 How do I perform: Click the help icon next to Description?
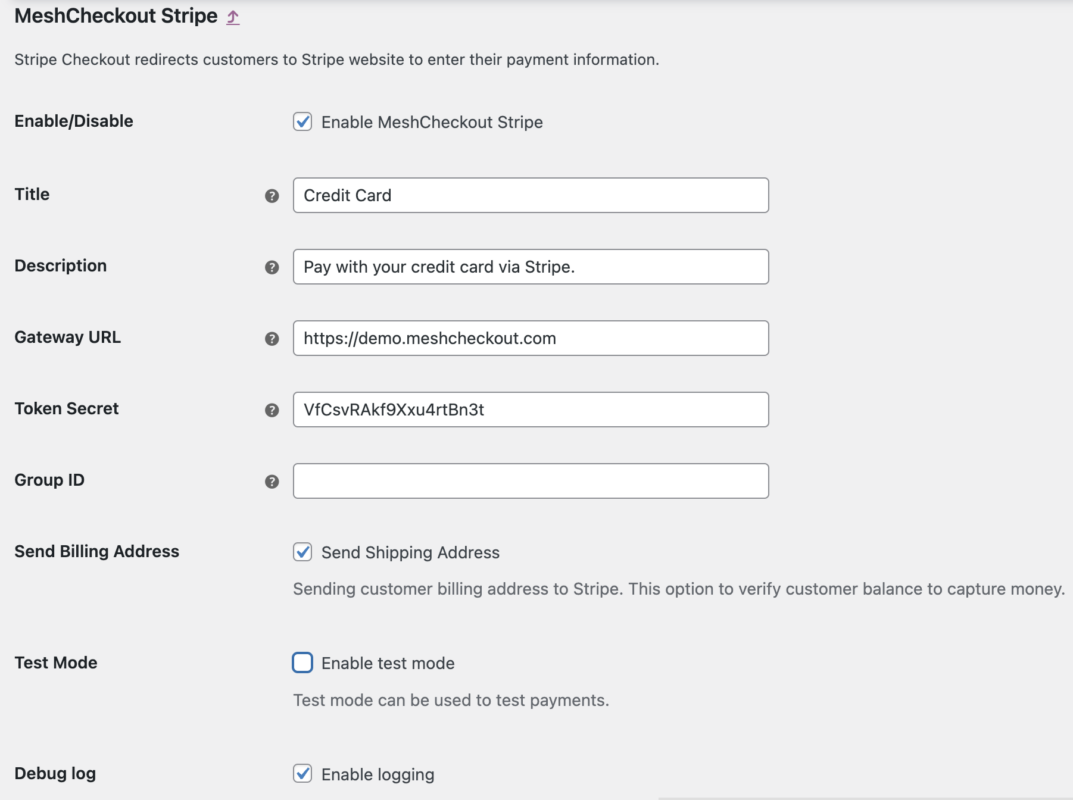271,267
